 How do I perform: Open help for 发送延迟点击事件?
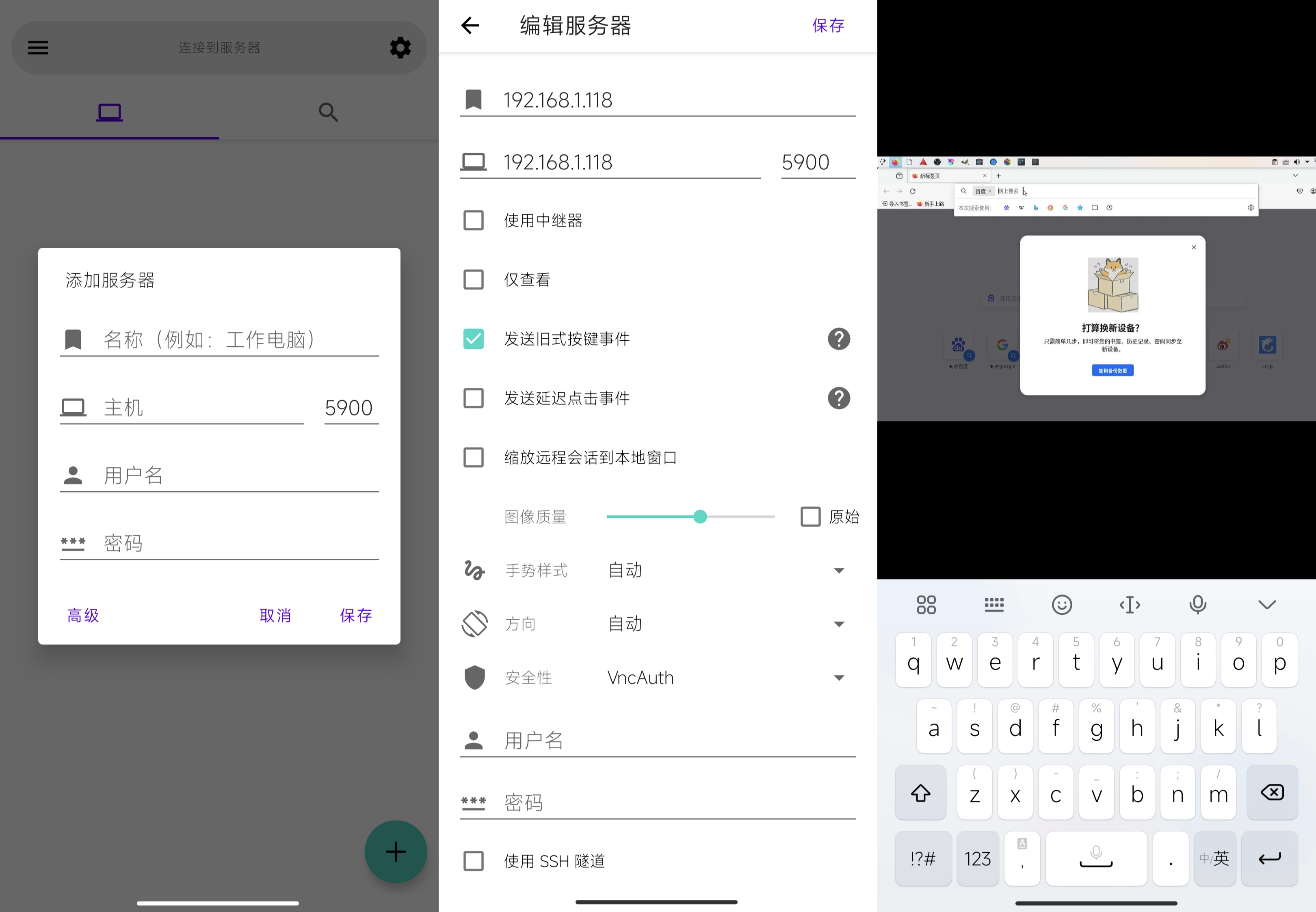(x=838, y=398)
